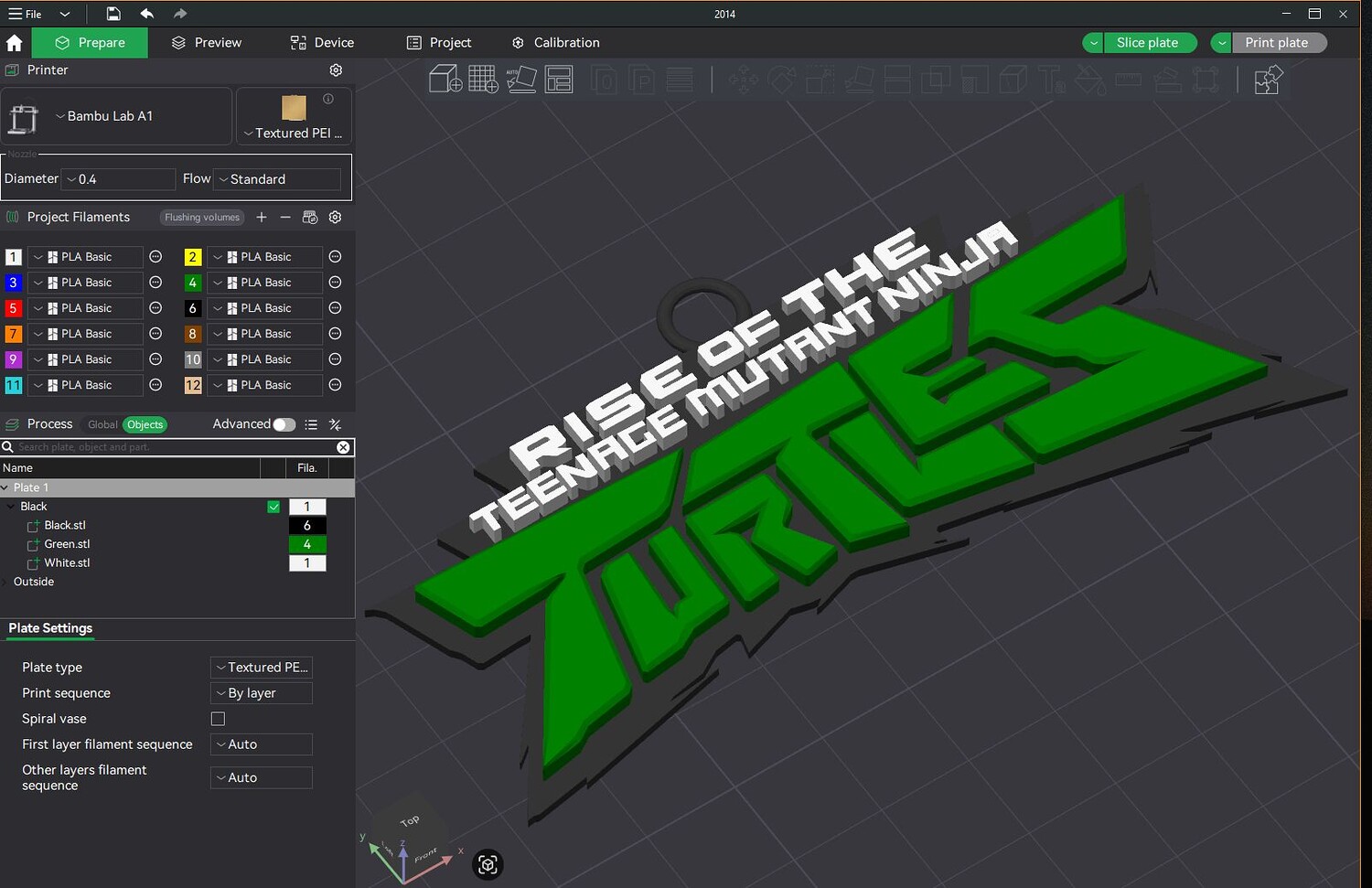1372x888 pixels.
Task: Redo the action arrow
Action: [x=180, y=14]
